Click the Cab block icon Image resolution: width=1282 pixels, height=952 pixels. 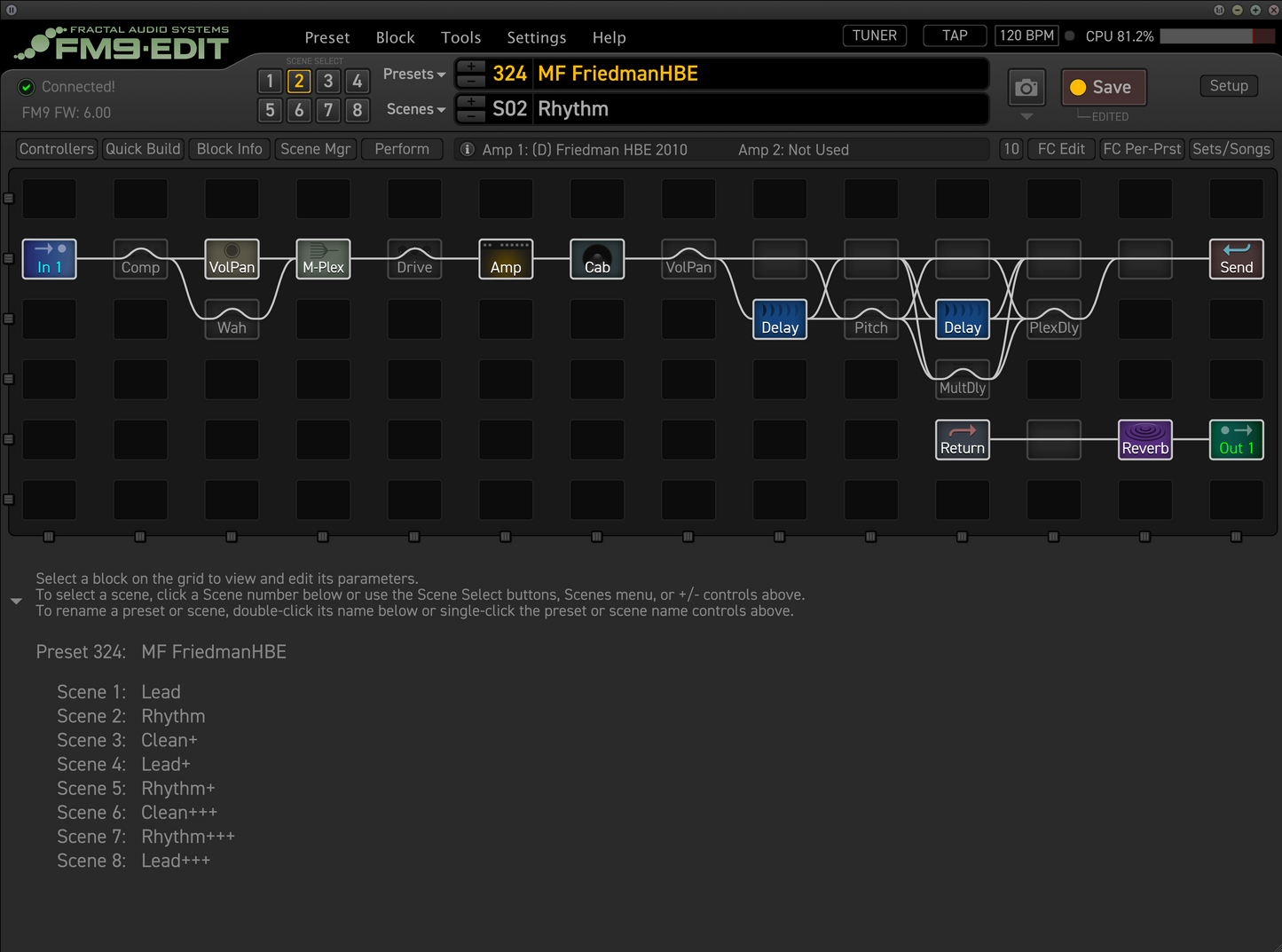(x=597, y=259)
